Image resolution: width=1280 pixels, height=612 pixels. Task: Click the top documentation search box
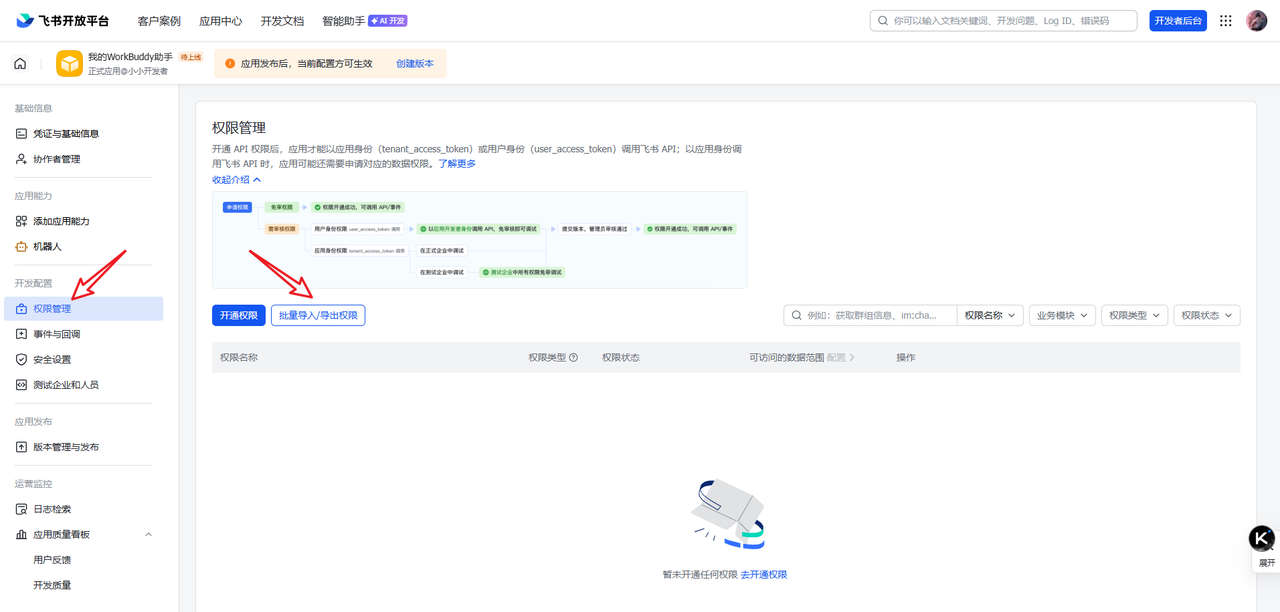pyautogui.click(x=1003, y=21)
